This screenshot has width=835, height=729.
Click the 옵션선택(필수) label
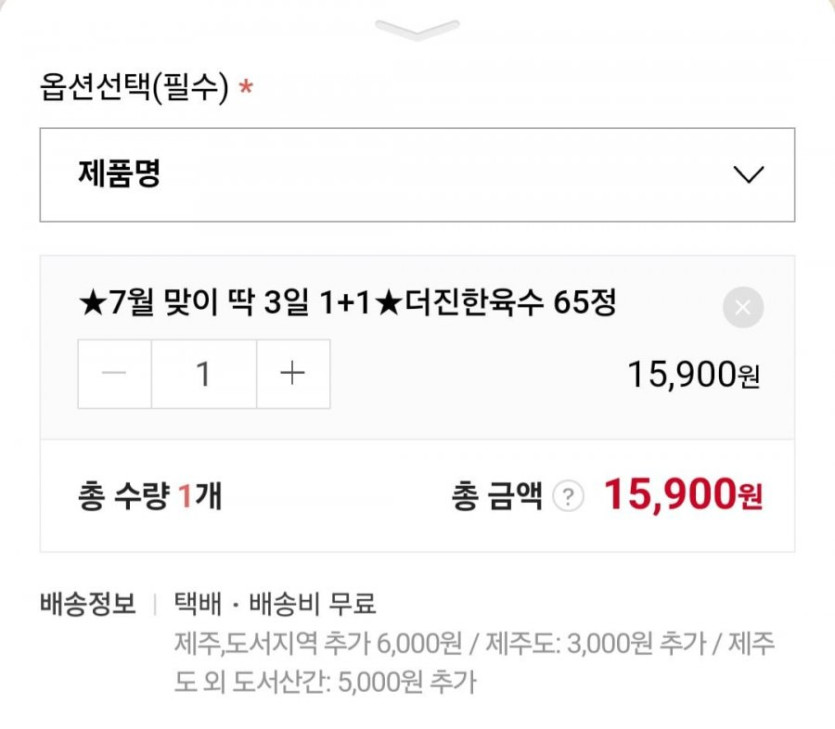(x=133, y=89)
